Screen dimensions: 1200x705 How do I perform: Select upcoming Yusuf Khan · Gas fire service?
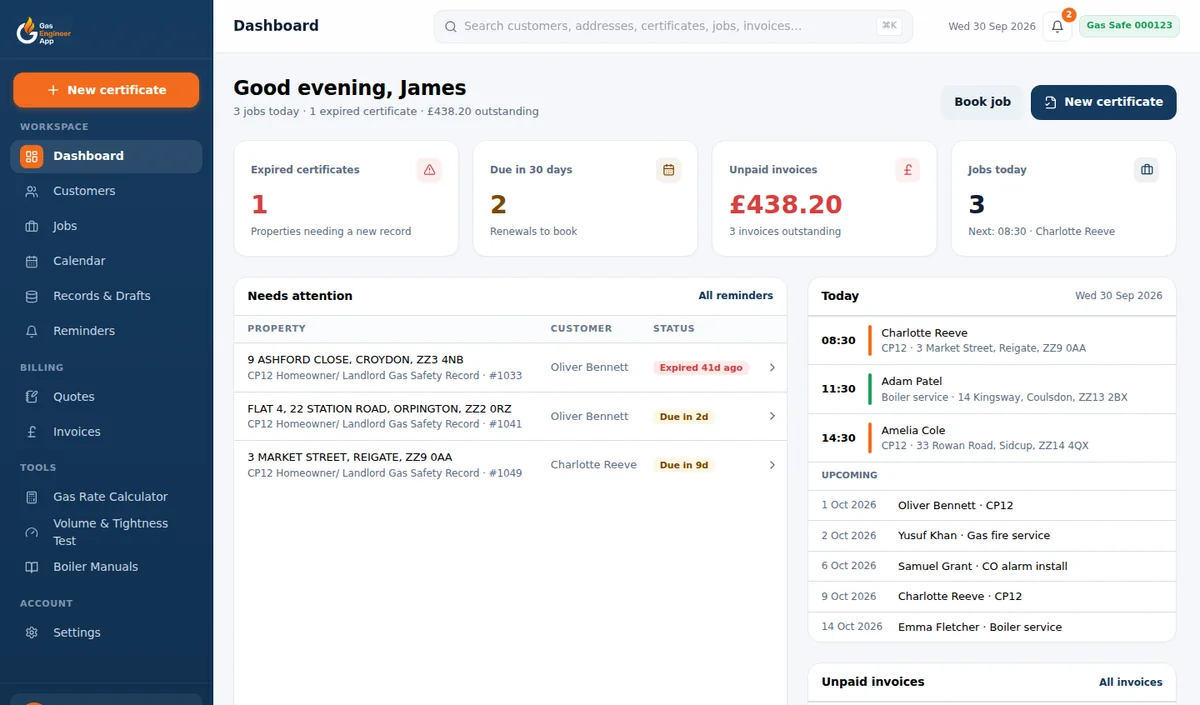tap(992, 536)
